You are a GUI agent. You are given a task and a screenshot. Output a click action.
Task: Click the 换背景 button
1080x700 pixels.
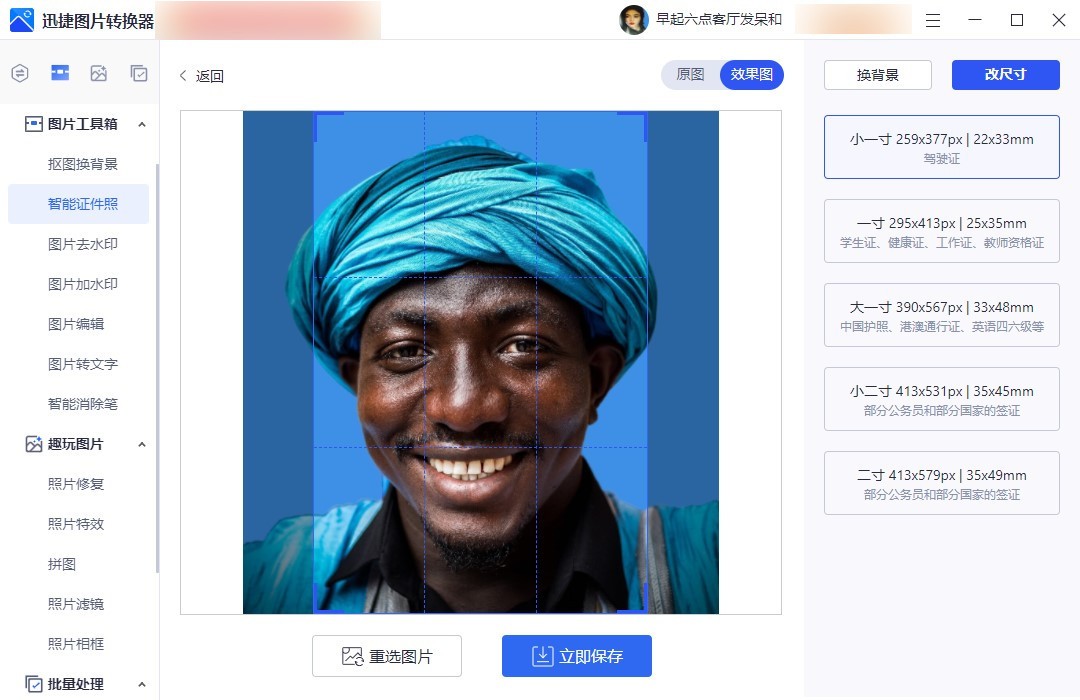point(877,74)
